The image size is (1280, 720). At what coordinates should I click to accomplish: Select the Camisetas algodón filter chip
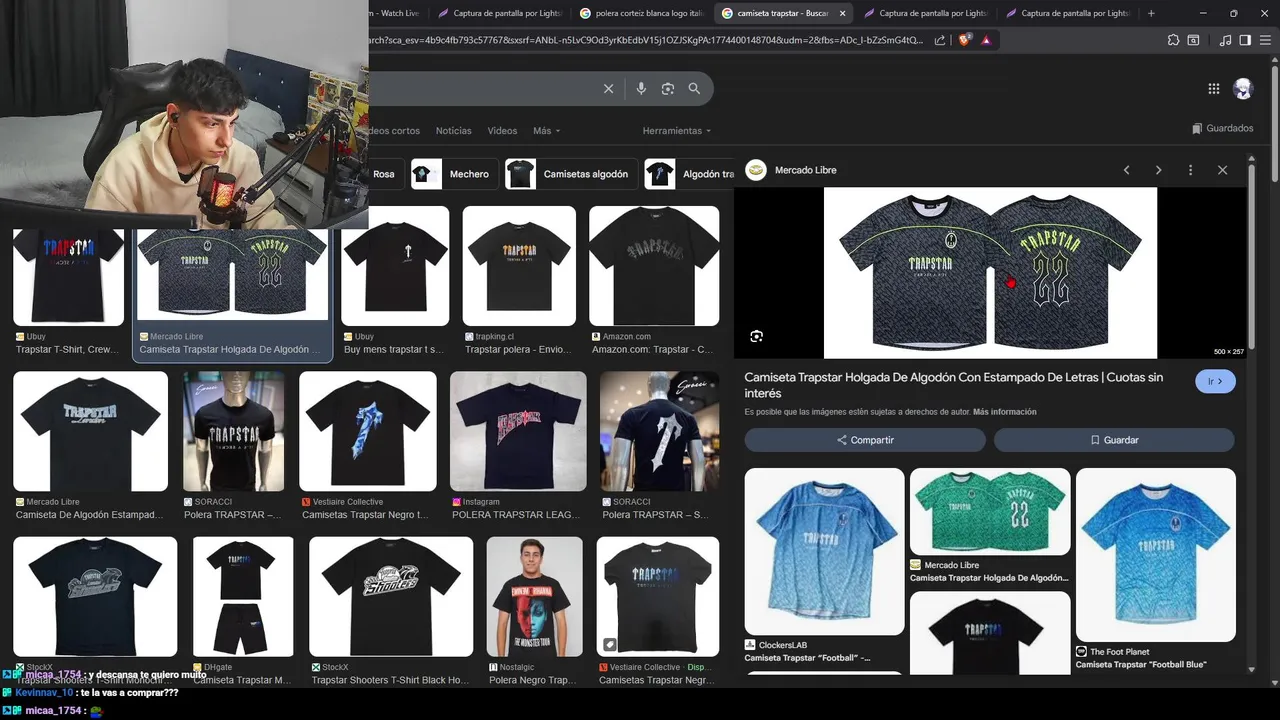[x=570, y=174]
